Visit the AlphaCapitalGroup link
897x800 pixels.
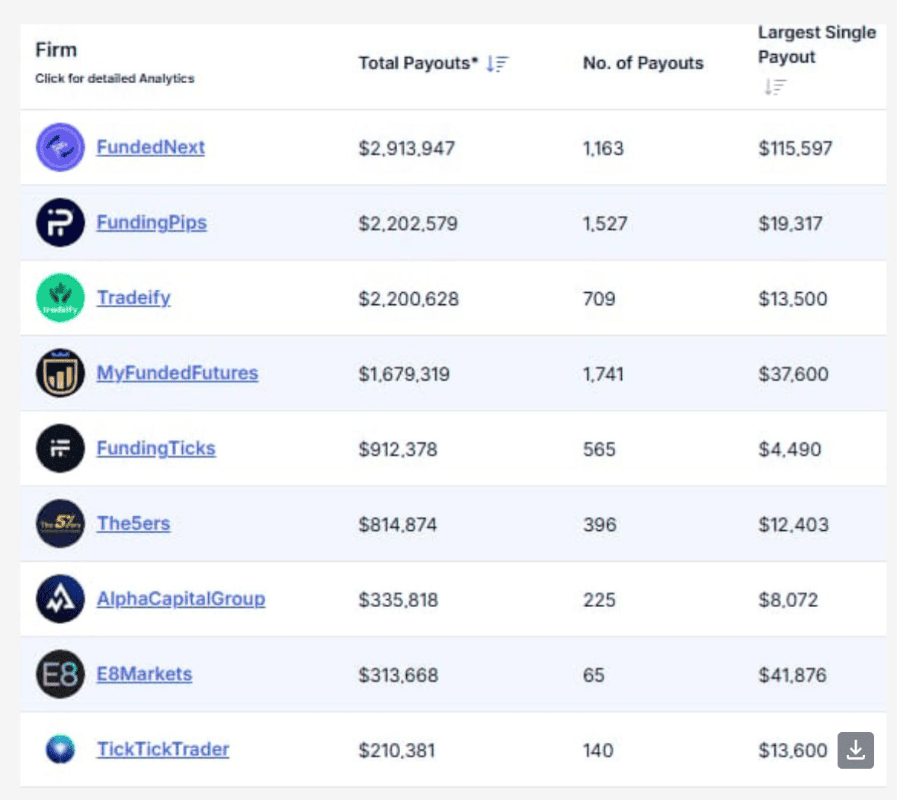point(180,599)
